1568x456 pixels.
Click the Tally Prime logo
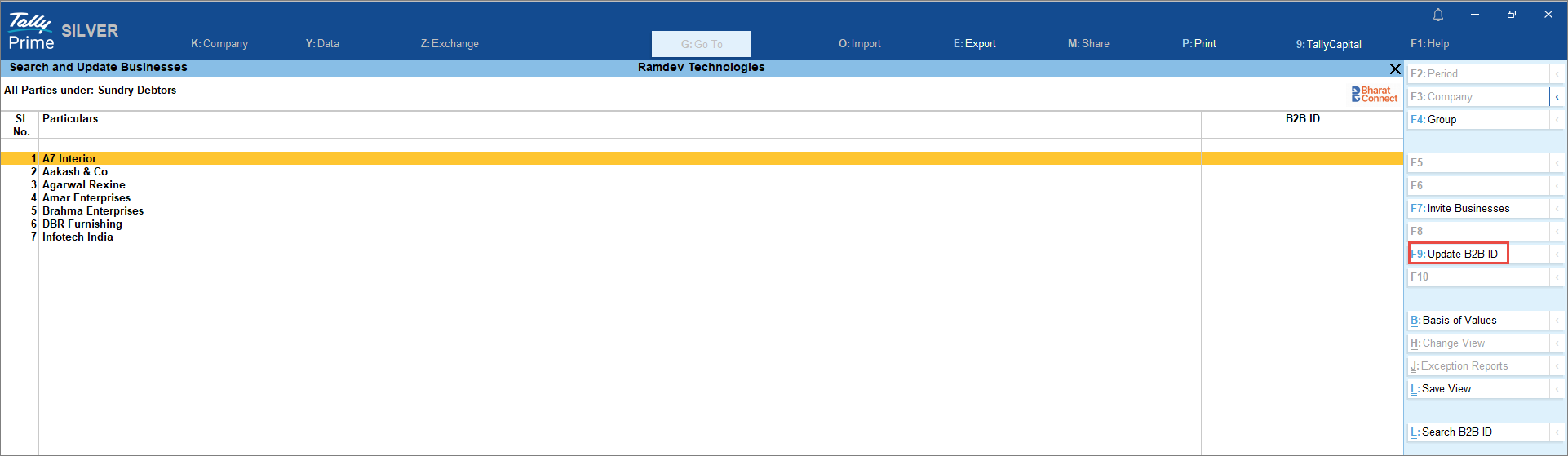(x=31, y=33)
